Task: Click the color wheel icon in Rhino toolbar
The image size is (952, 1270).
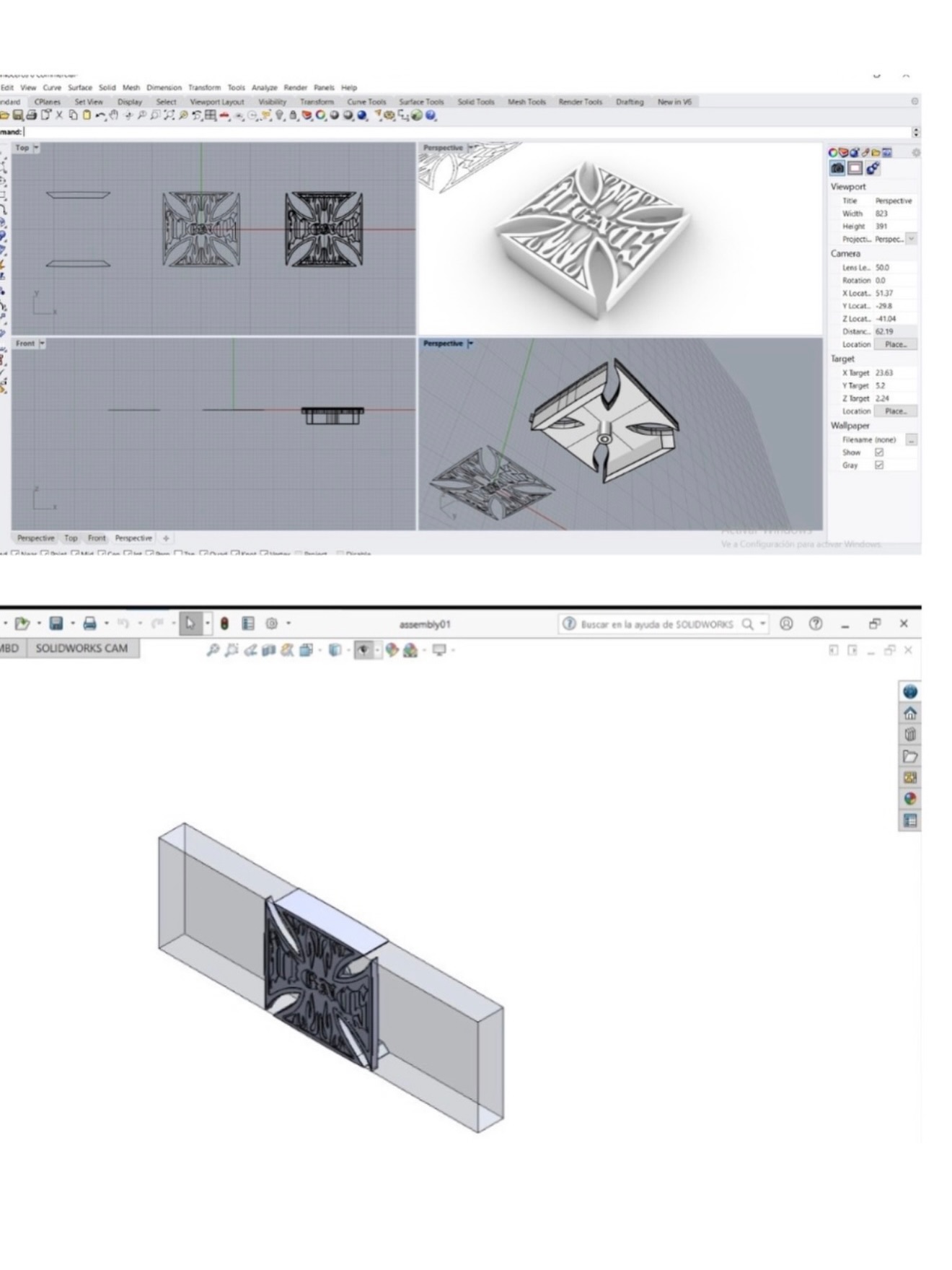Action: (321, 115)
